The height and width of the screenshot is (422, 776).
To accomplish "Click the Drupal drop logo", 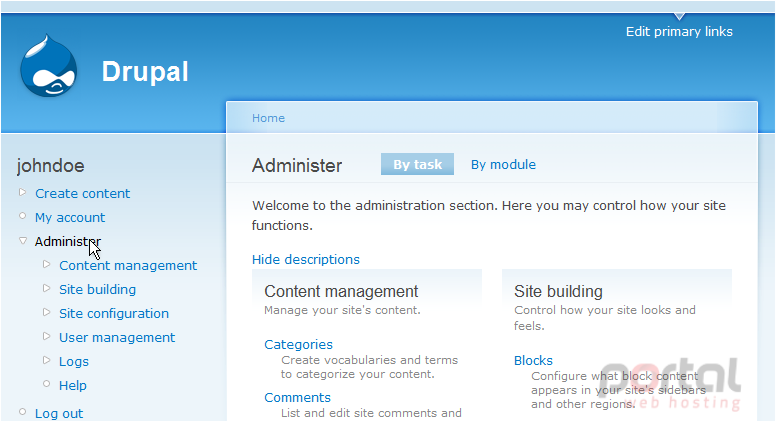I will click(x=48, y=66).
